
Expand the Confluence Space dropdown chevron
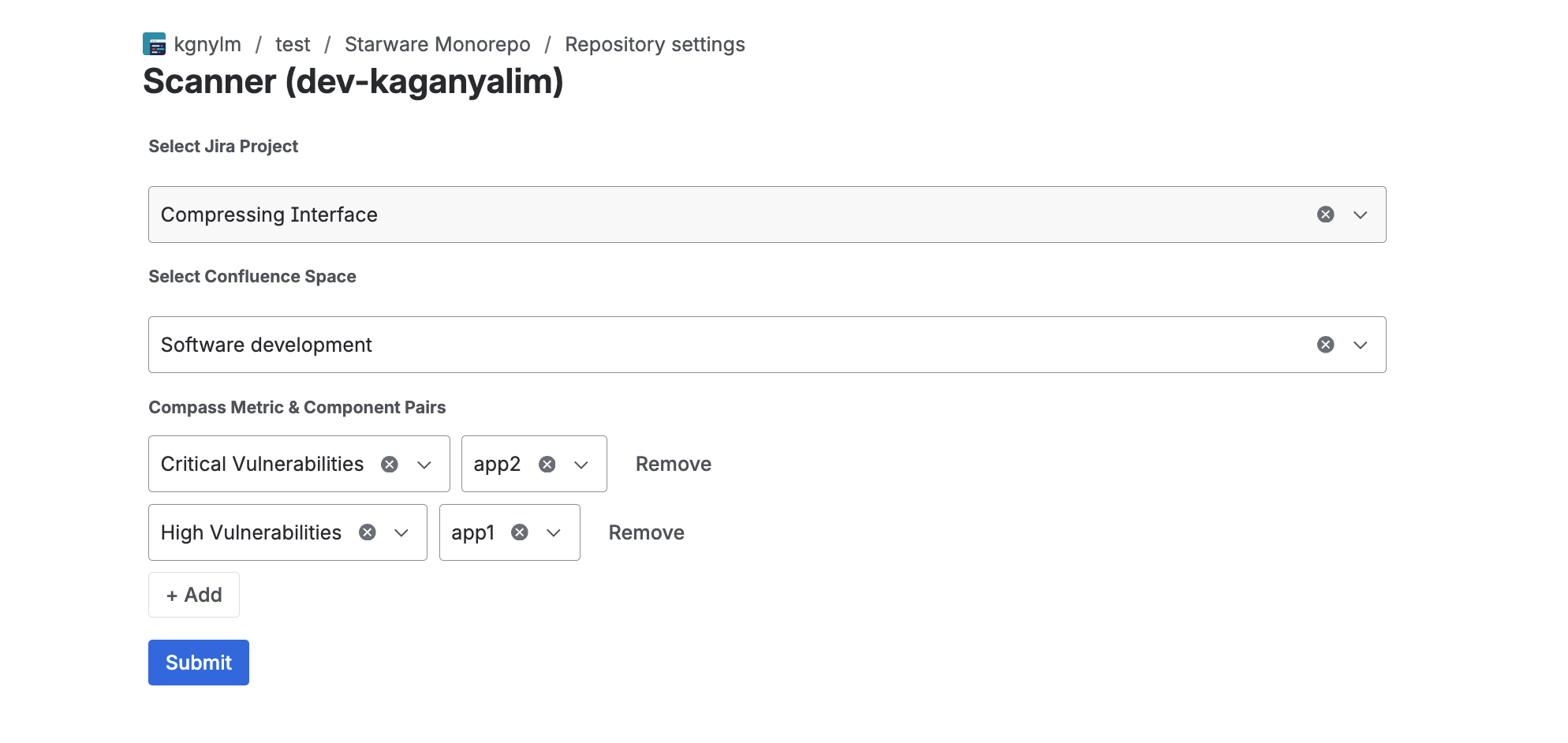[x=1361, y=345]
